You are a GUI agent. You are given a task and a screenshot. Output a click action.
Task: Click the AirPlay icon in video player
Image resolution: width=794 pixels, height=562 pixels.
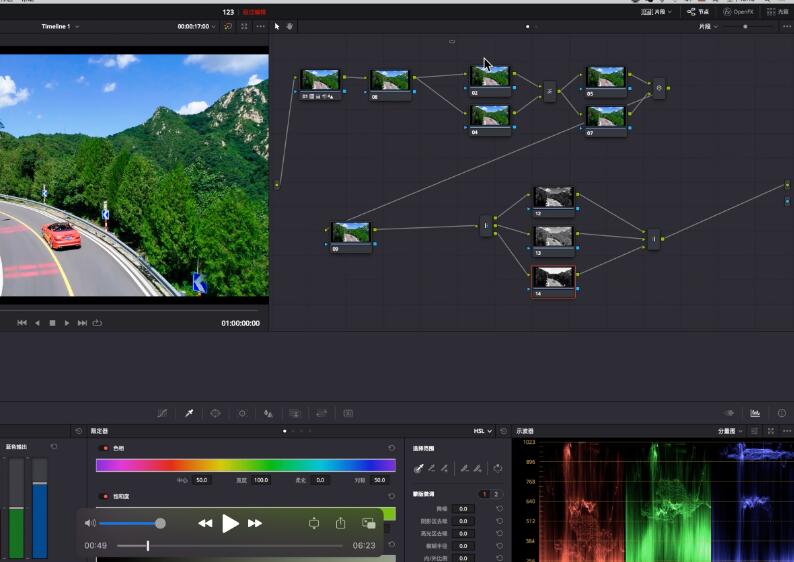pyautogui.click(x=314, y=524)
